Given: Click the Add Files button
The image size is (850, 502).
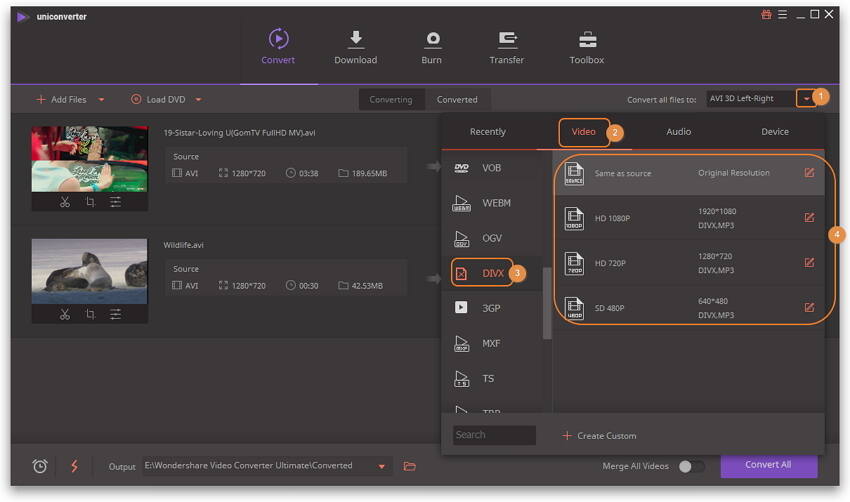Looking at the screenshot, I should tap(61, 100).
